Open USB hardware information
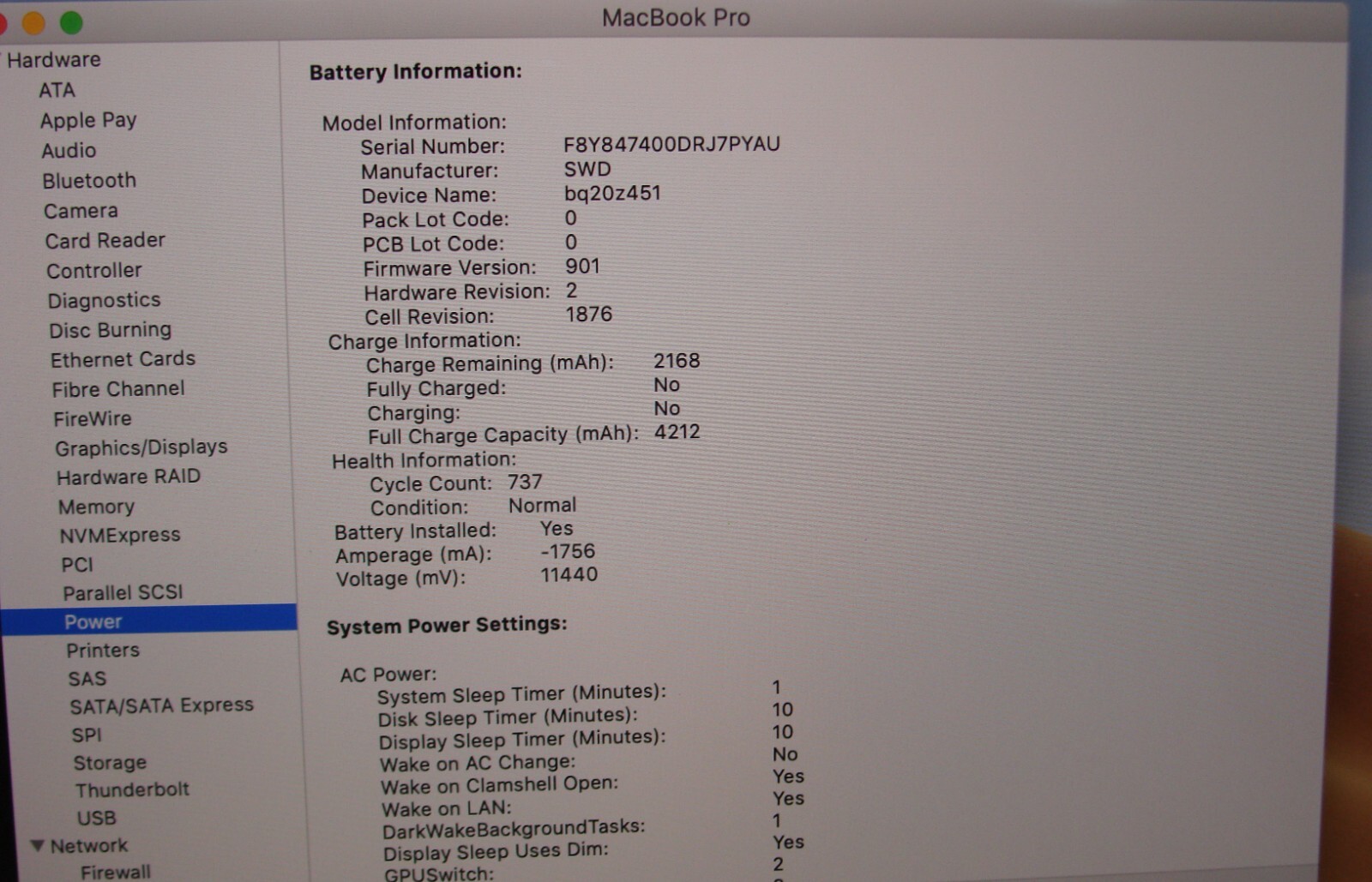1372x882 pixels. pos(96,818)
